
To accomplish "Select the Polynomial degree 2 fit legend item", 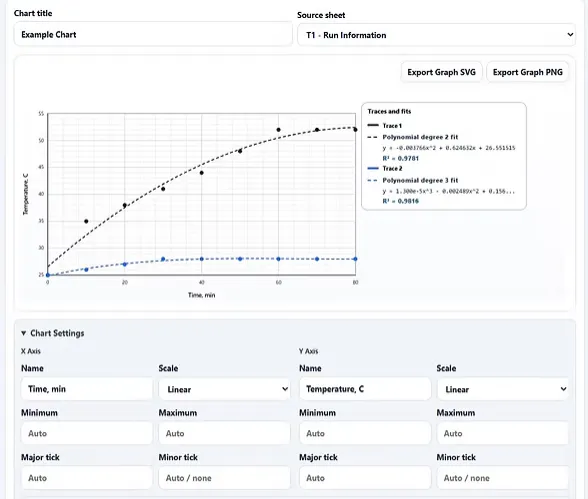I will 413,137.
